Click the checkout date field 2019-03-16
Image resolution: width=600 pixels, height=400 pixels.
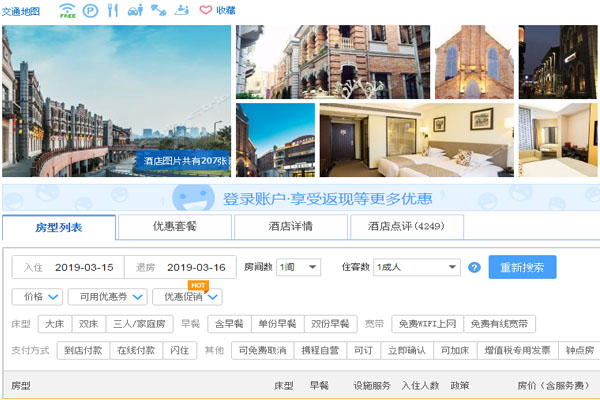[180, 267]
